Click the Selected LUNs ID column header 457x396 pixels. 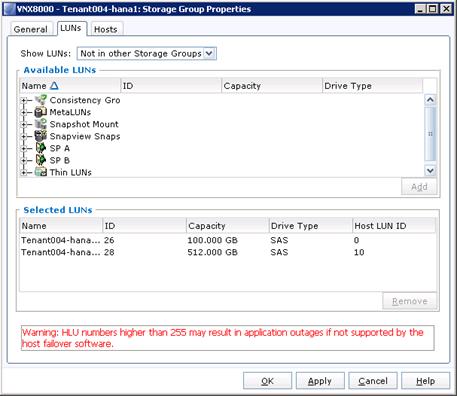(144, 226)
